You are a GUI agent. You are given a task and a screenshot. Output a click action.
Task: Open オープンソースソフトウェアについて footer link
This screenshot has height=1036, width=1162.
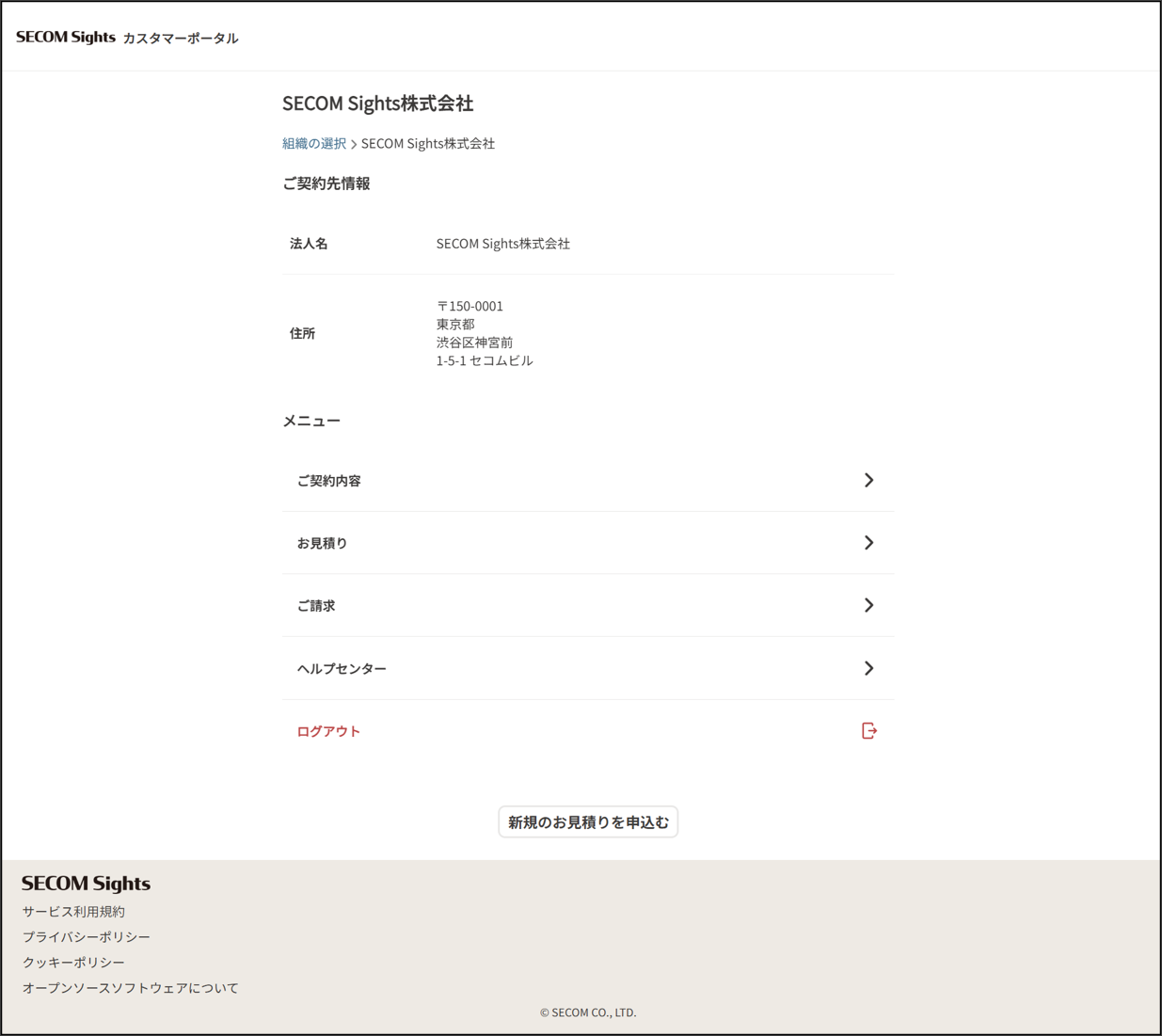coord(131,988)
